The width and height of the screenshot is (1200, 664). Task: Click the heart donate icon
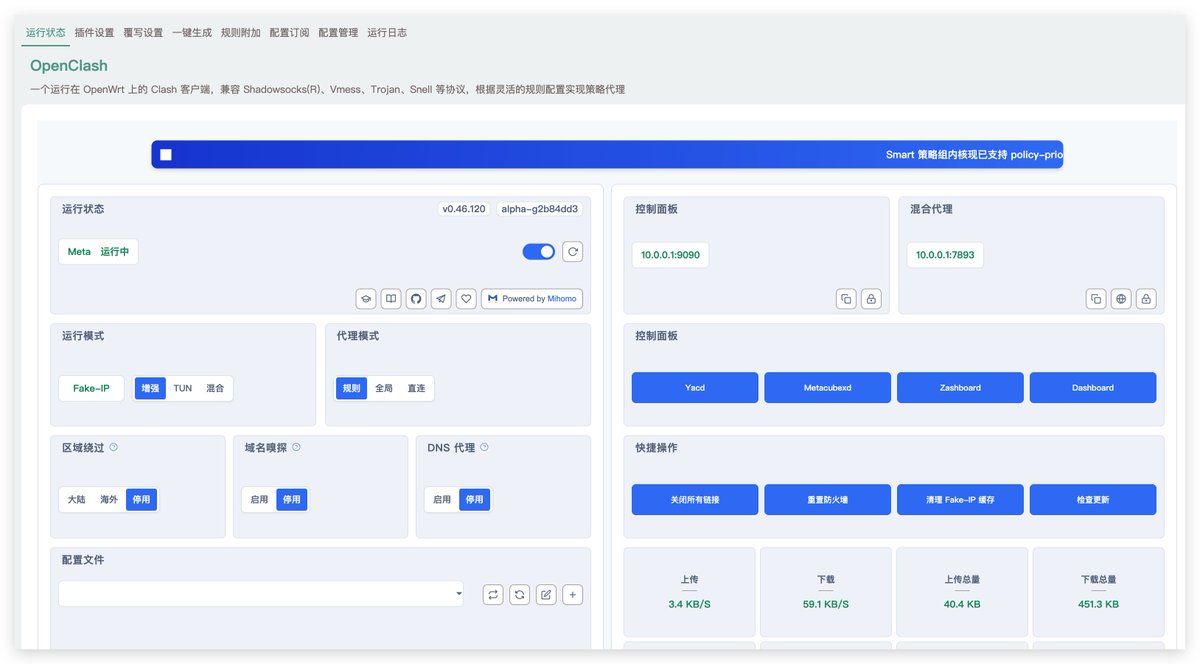[x=466, y=298]
